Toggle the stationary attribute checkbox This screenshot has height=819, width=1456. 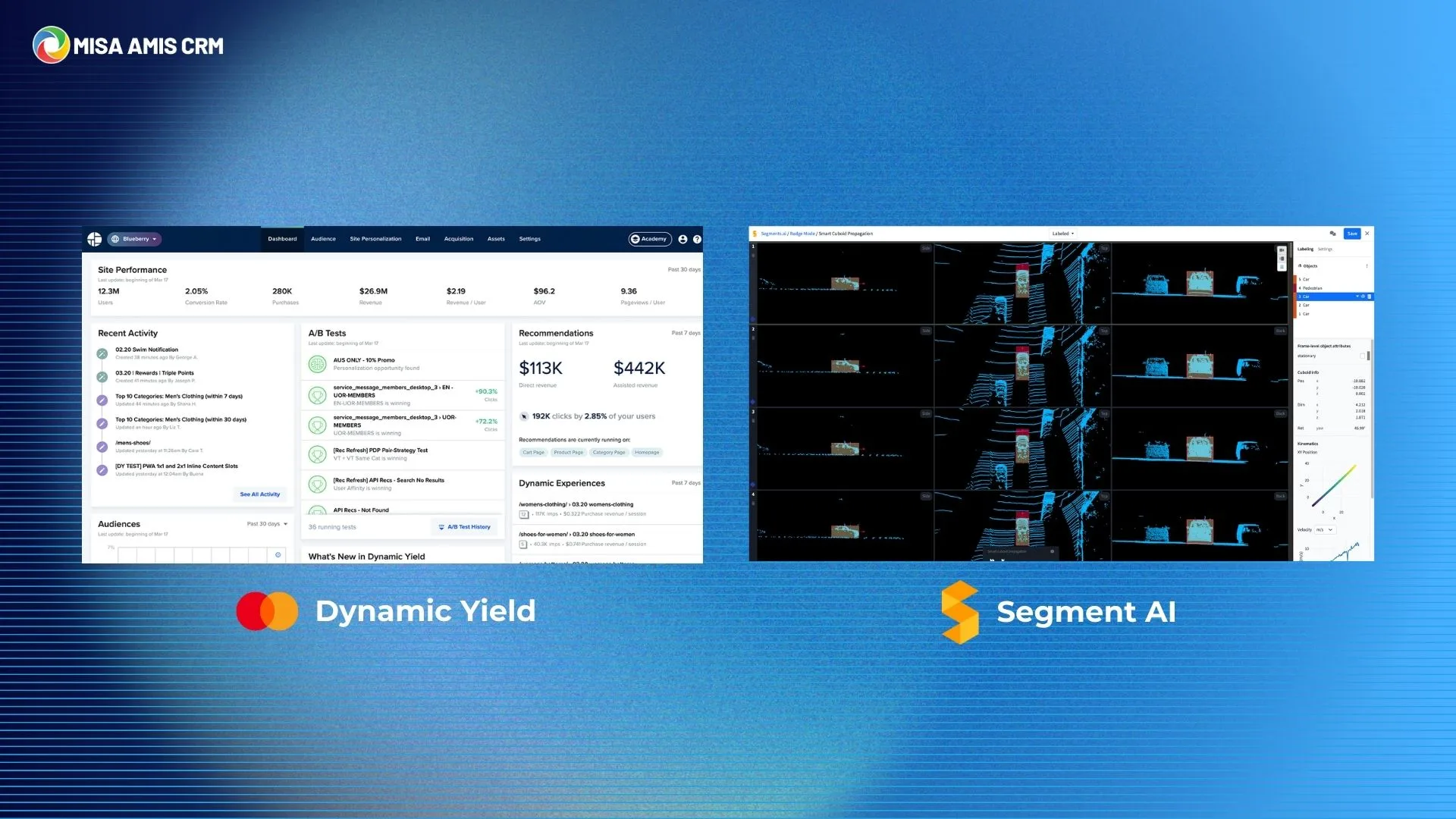point(1362,356)
